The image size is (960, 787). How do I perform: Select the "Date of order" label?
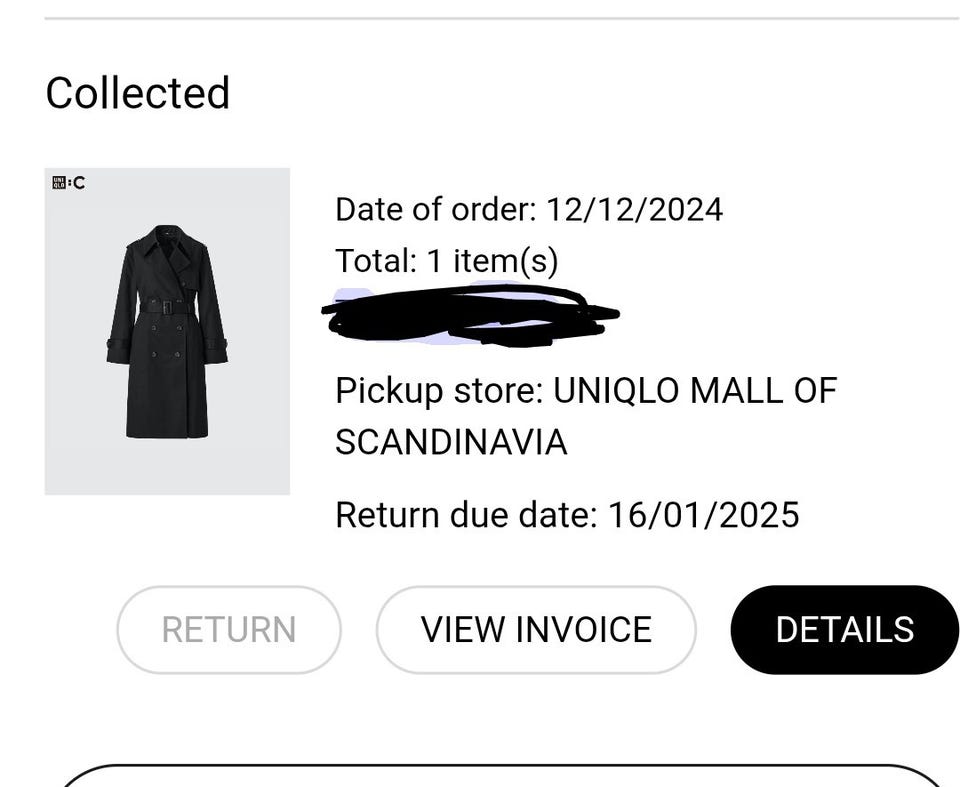[x=435, y=210]
